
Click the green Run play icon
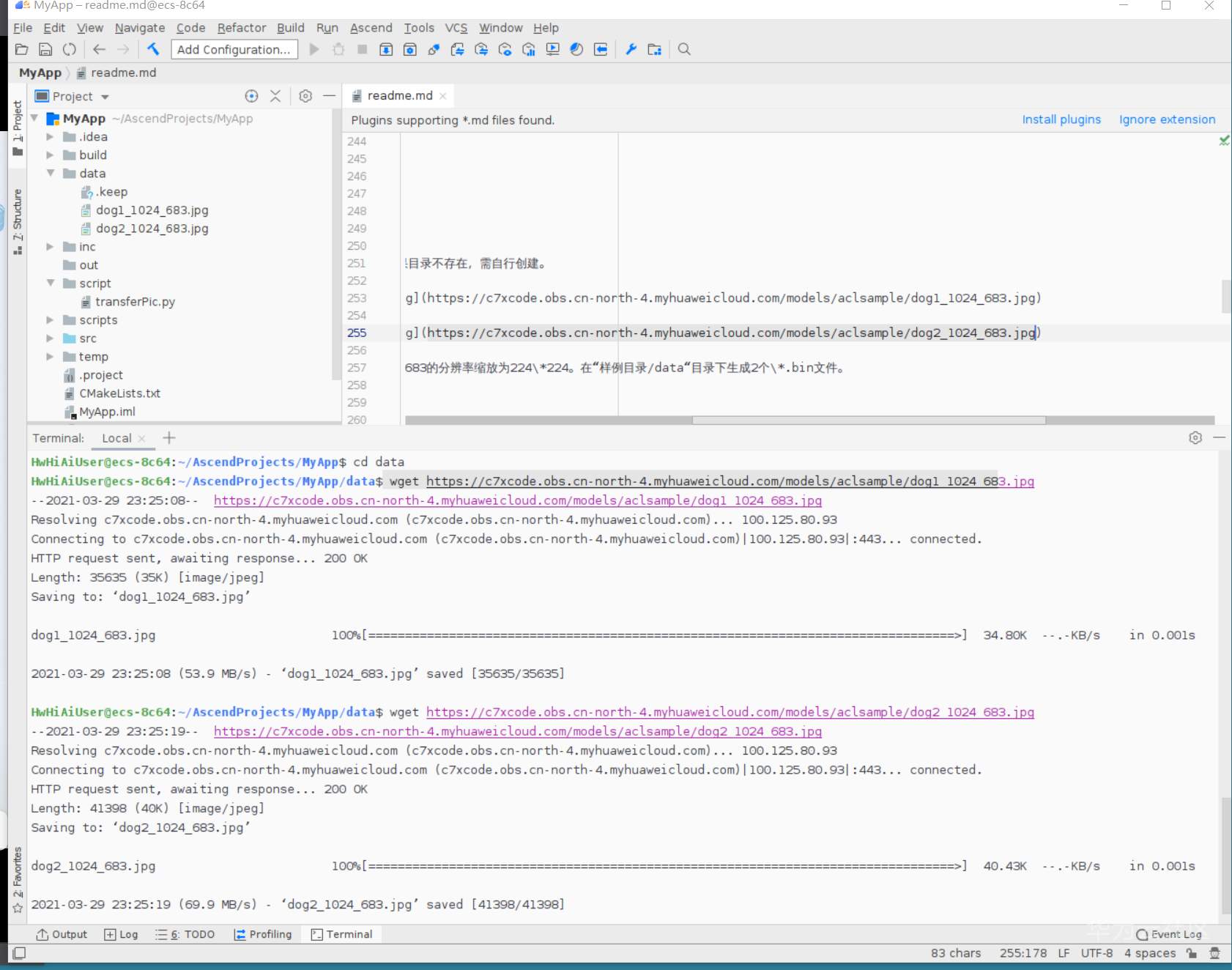[x=314, y=49]
